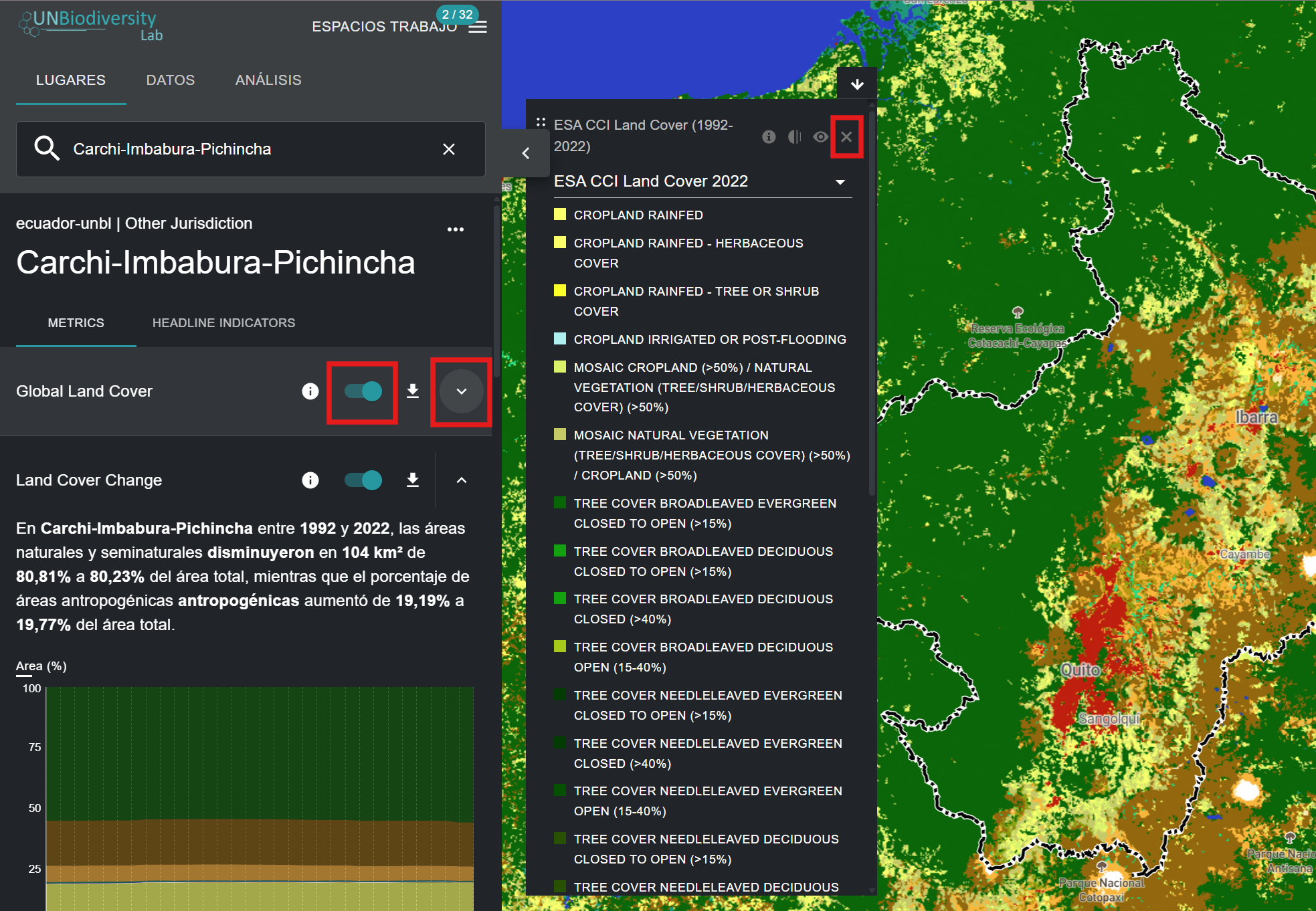Hide ESA CCI layer with eye icon
The image size is (1316, 911).
pos(820,136)
